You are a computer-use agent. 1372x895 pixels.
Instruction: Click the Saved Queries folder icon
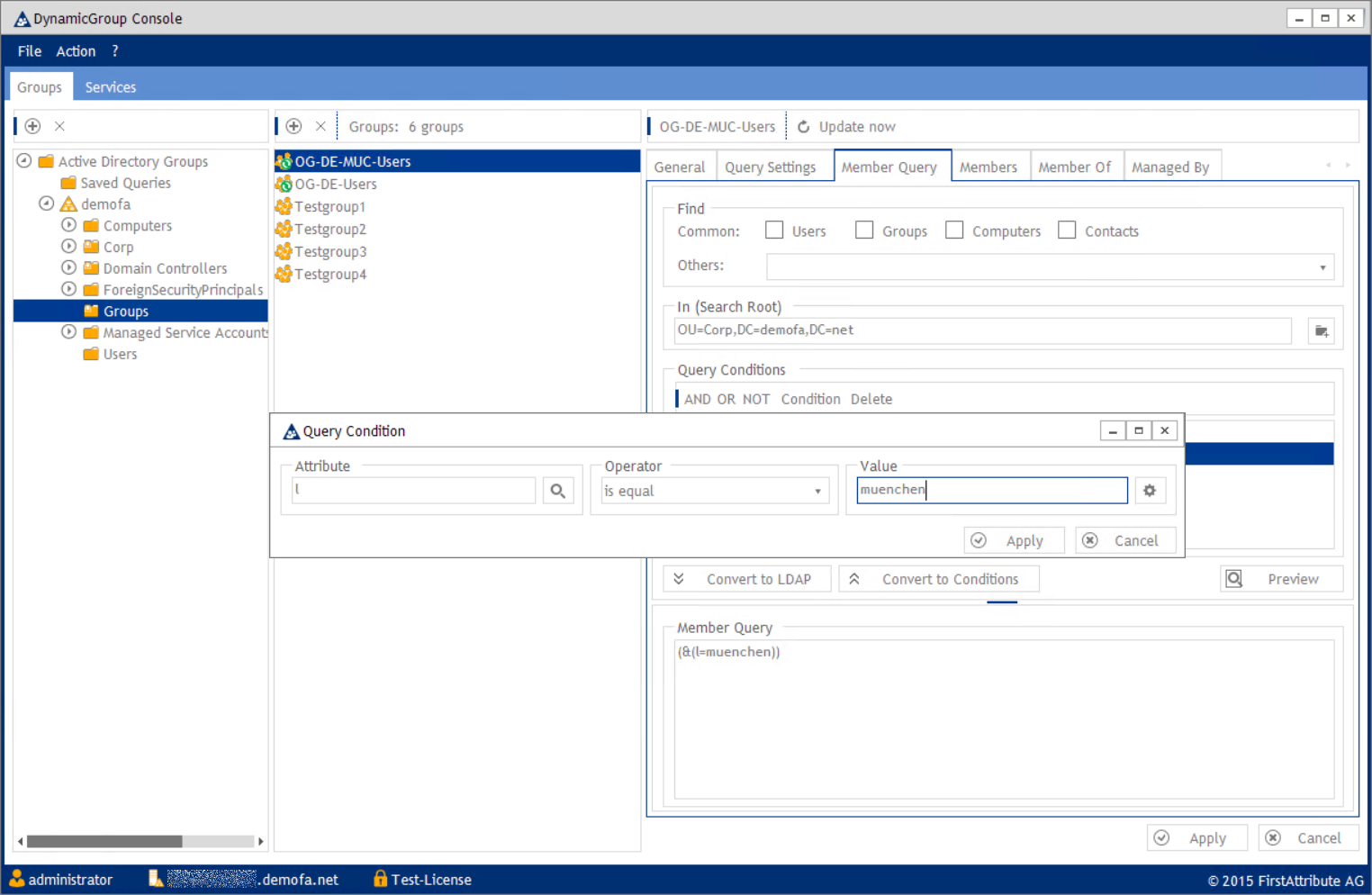[68, 183]
